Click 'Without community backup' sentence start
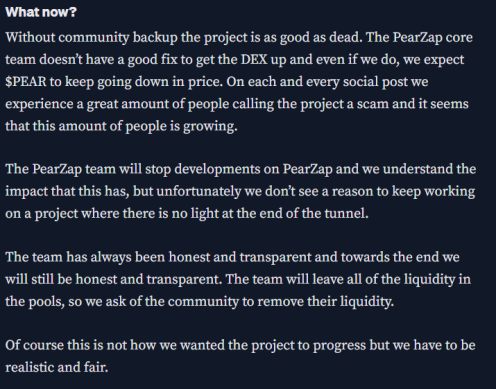The height and width of the screenshot is (389, 496). [91, 37]
